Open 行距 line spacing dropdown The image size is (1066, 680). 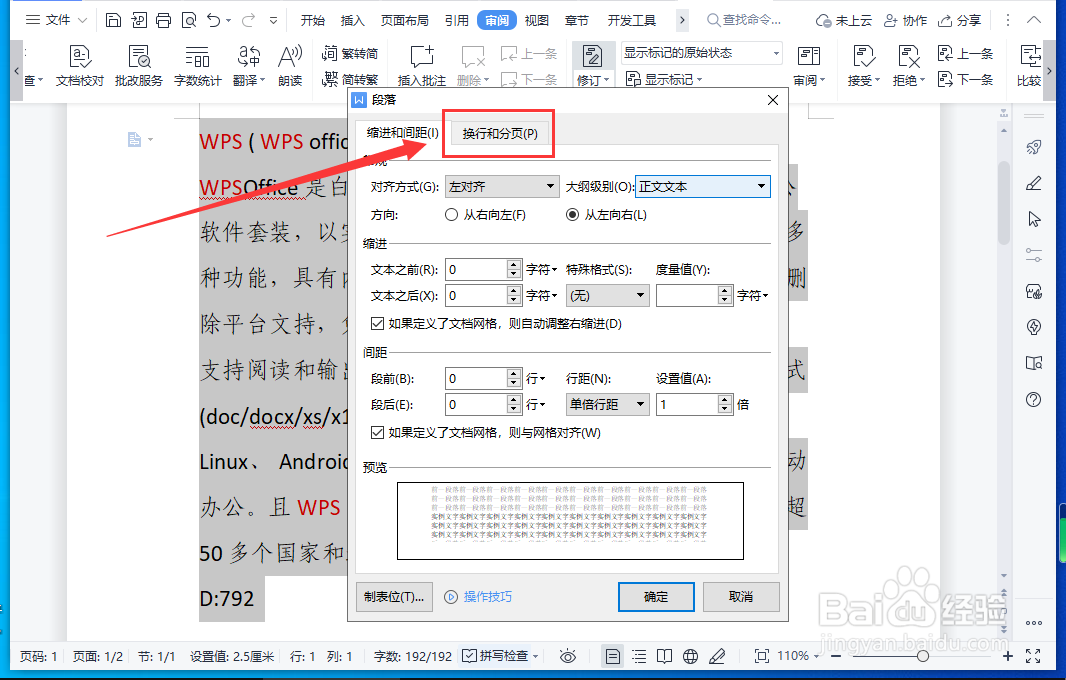pos(607,405)
